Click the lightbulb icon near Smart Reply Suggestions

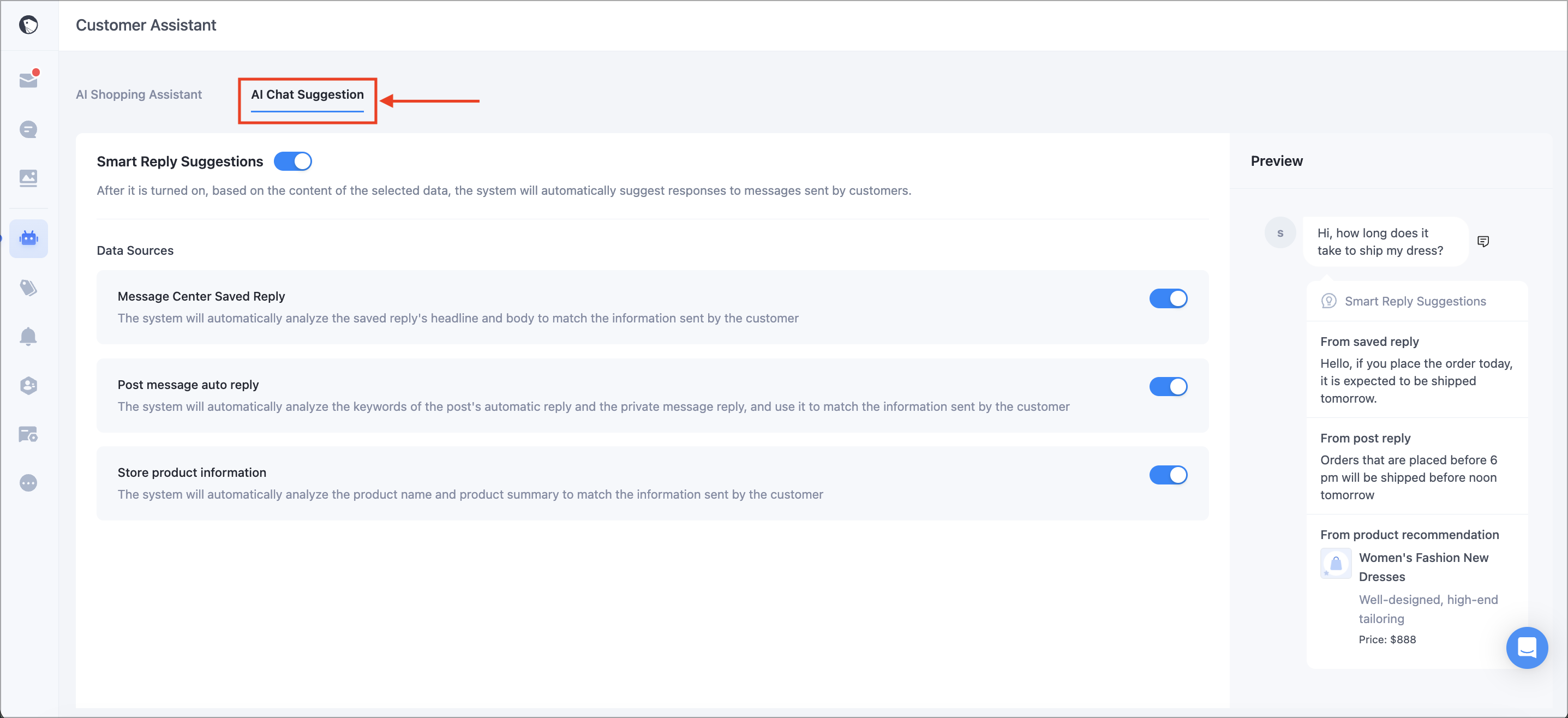coord(1329,301)
